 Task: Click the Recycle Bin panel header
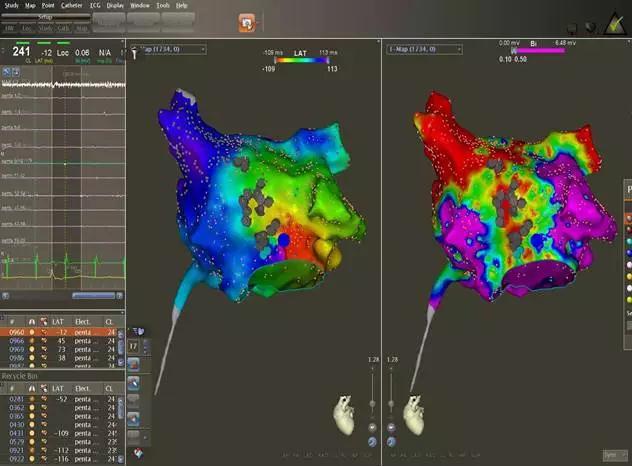pyautogui.click(x=62, y=376)
